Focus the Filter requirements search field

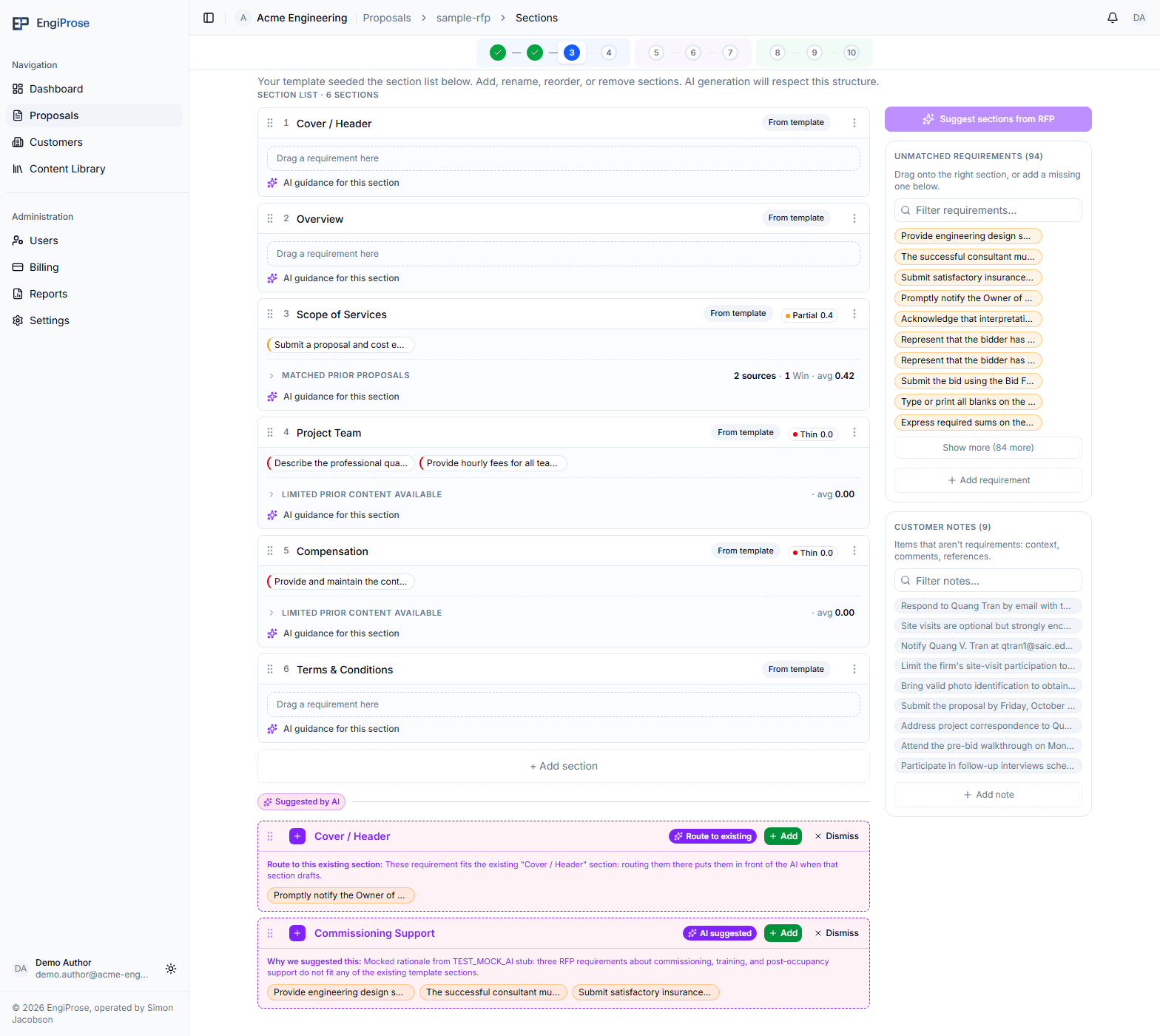988,210
